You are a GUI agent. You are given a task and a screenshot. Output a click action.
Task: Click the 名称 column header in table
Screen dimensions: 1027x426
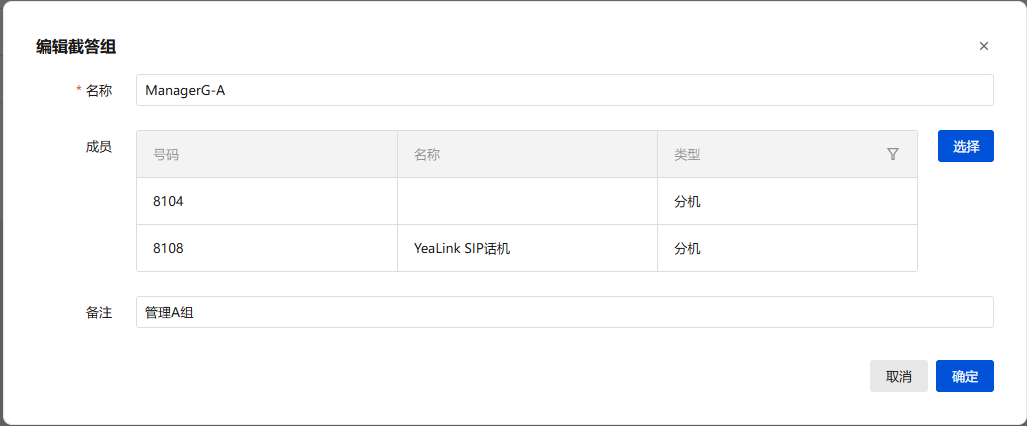click(x=427, y=155)
